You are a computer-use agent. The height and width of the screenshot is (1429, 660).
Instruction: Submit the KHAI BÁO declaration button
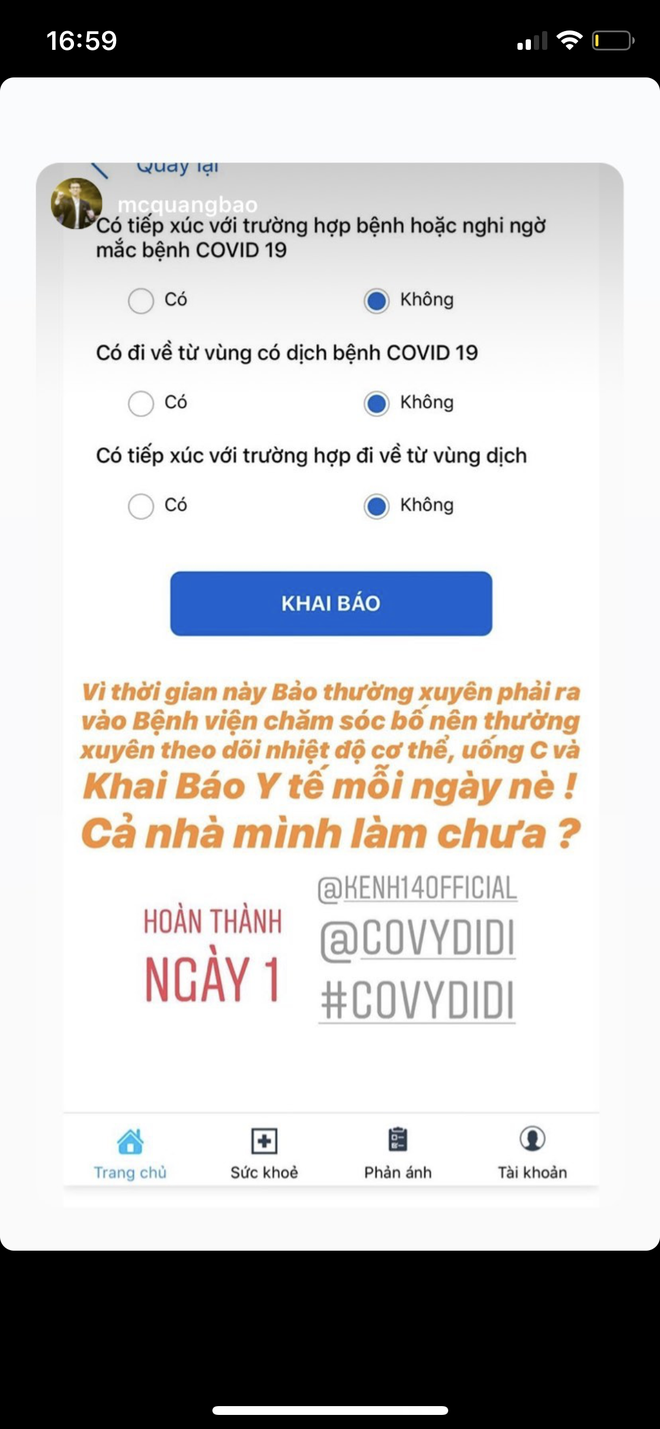tap(331, 604)
